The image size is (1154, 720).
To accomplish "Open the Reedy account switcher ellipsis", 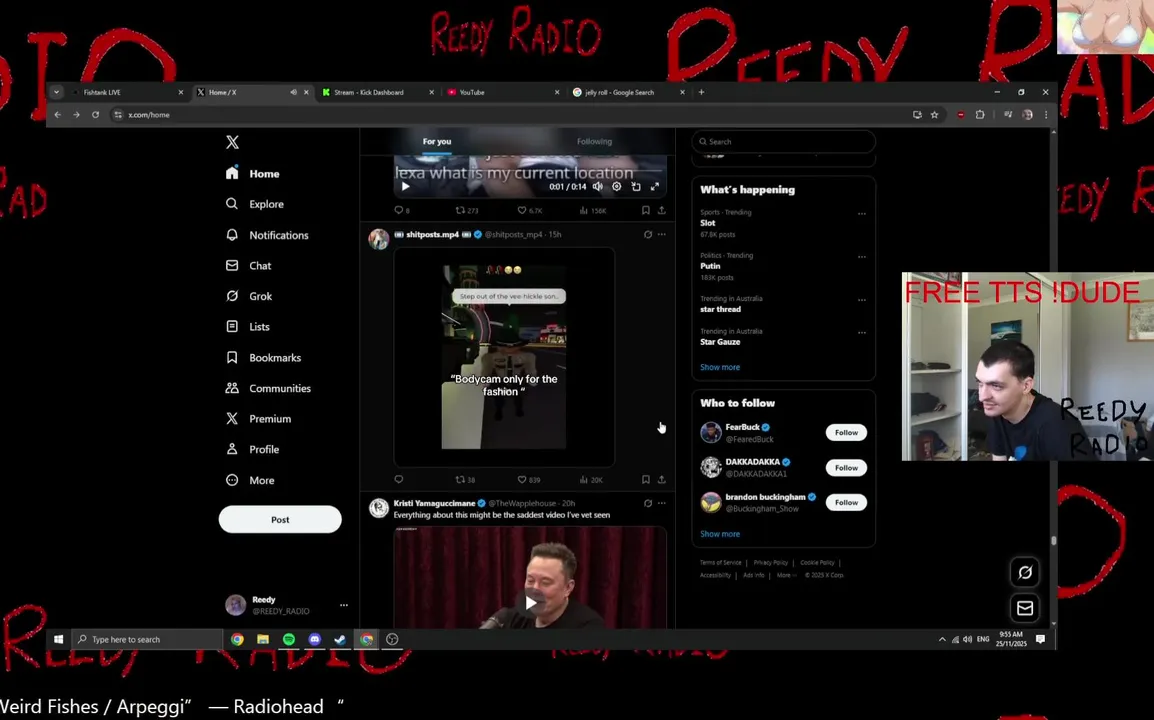I will point(344,605).
